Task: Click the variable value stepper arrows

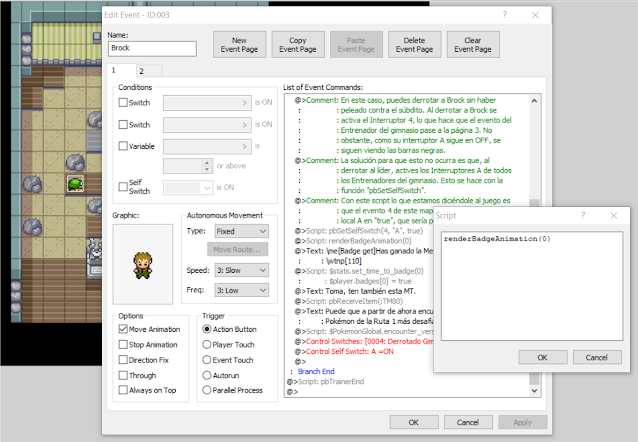Action: (207, 166)
